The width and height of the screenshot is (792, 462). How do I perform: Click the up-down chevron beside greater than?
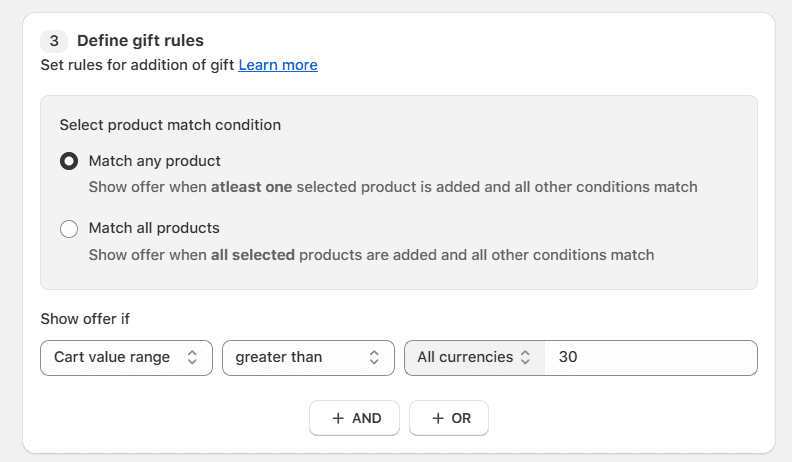pyautogui.click(x=374, y=358)
